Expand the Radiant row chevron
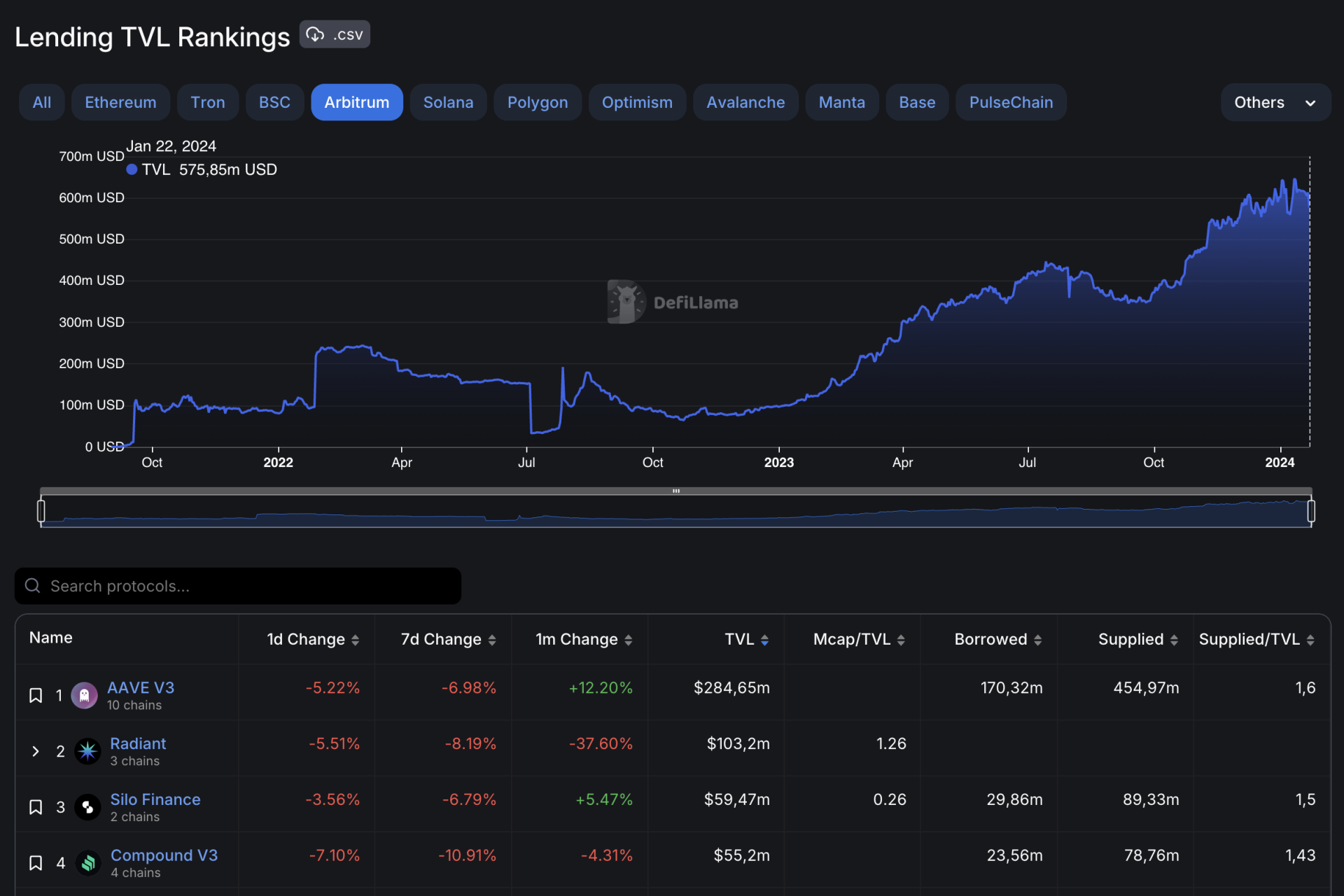This screenshot has height=896, width=1344. pos(36,751)
